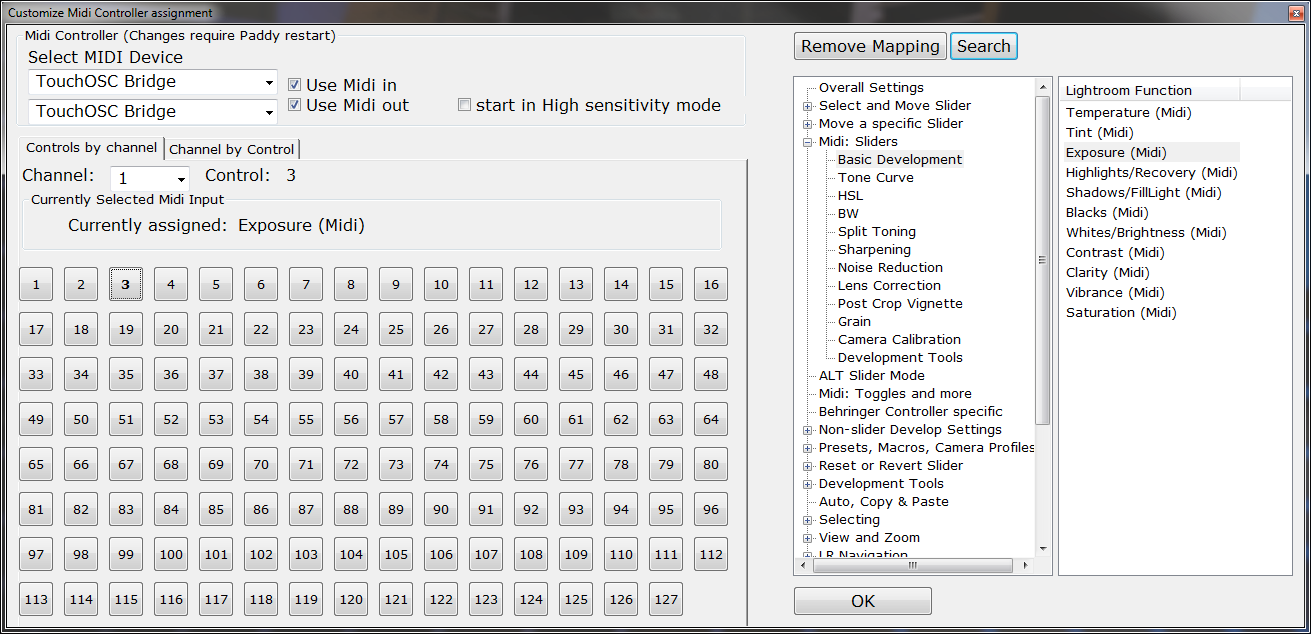Toggle the Use Midi out checkbox

click(x=295, y=105)
